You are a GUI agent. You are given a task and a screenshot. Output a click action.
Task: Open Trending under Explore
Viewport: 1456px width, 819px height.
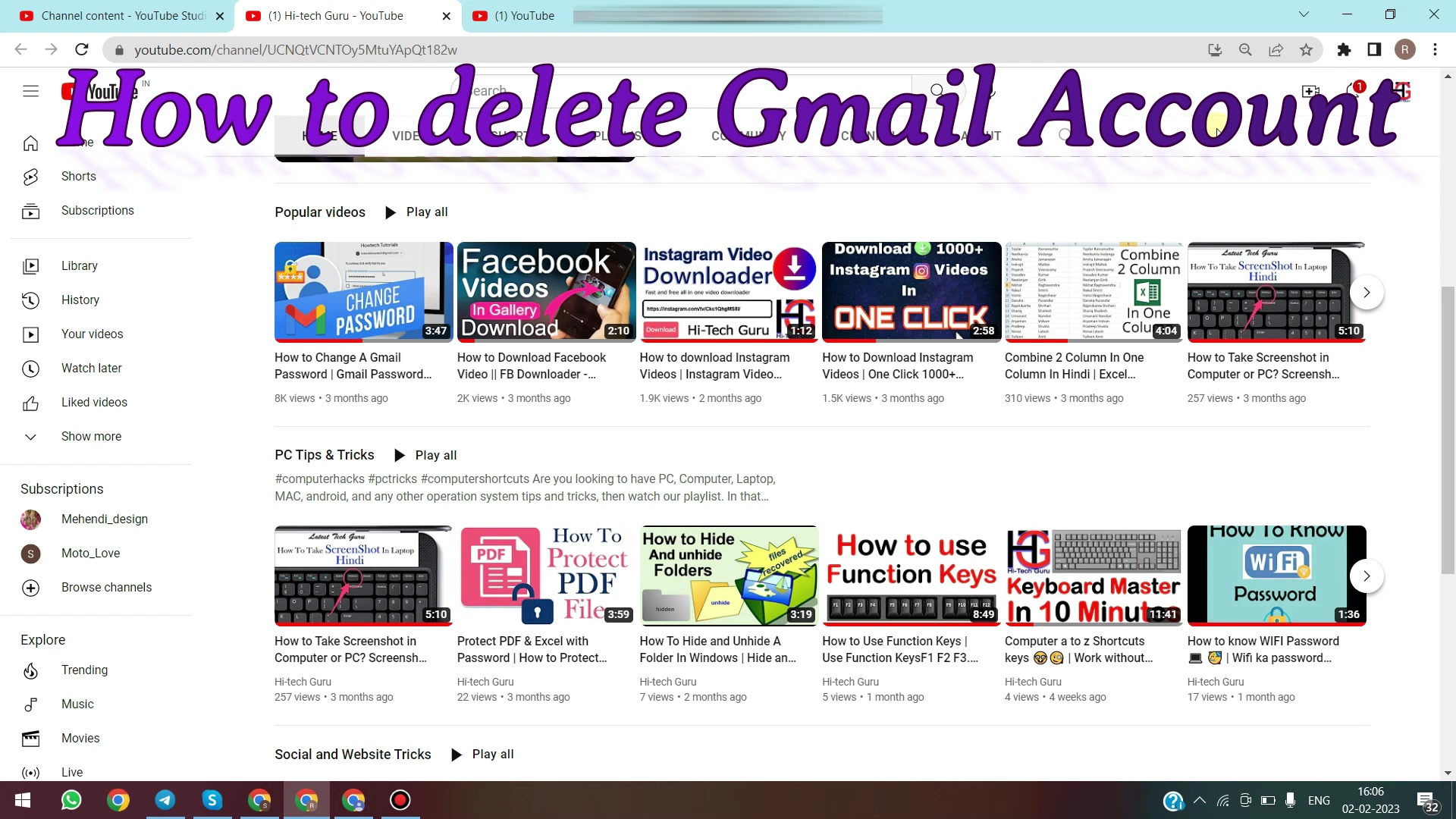click(84, 670)
